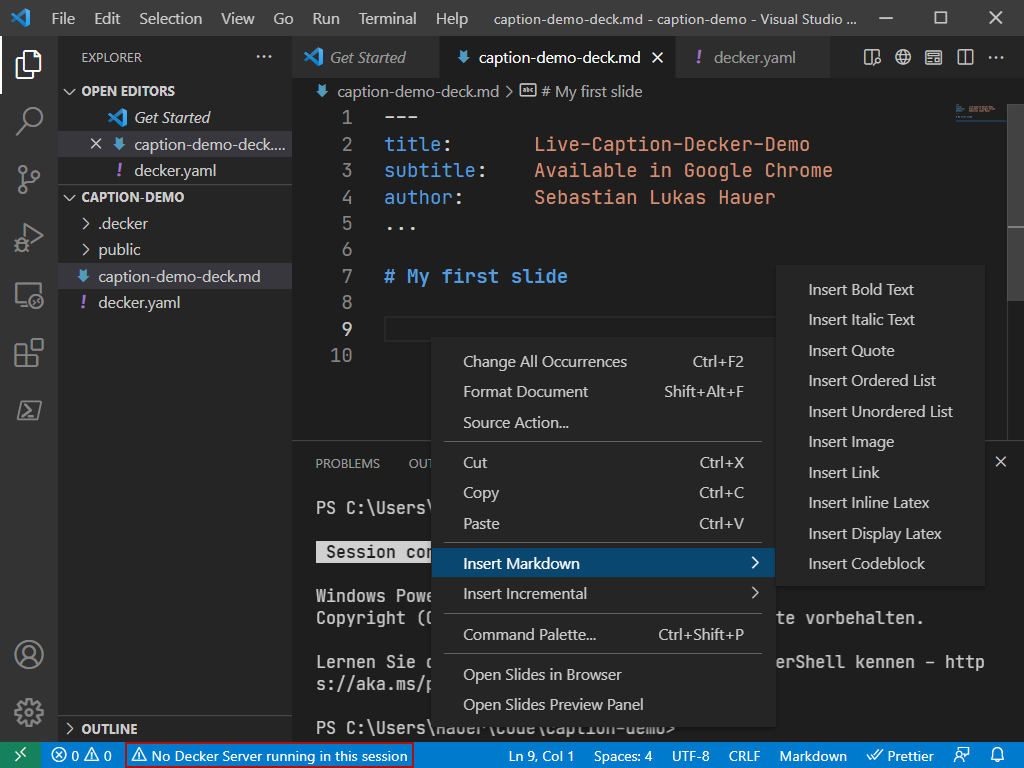Expand the .decker folder
This screenshot has height=768, width=1024.
tap(122, 223)
